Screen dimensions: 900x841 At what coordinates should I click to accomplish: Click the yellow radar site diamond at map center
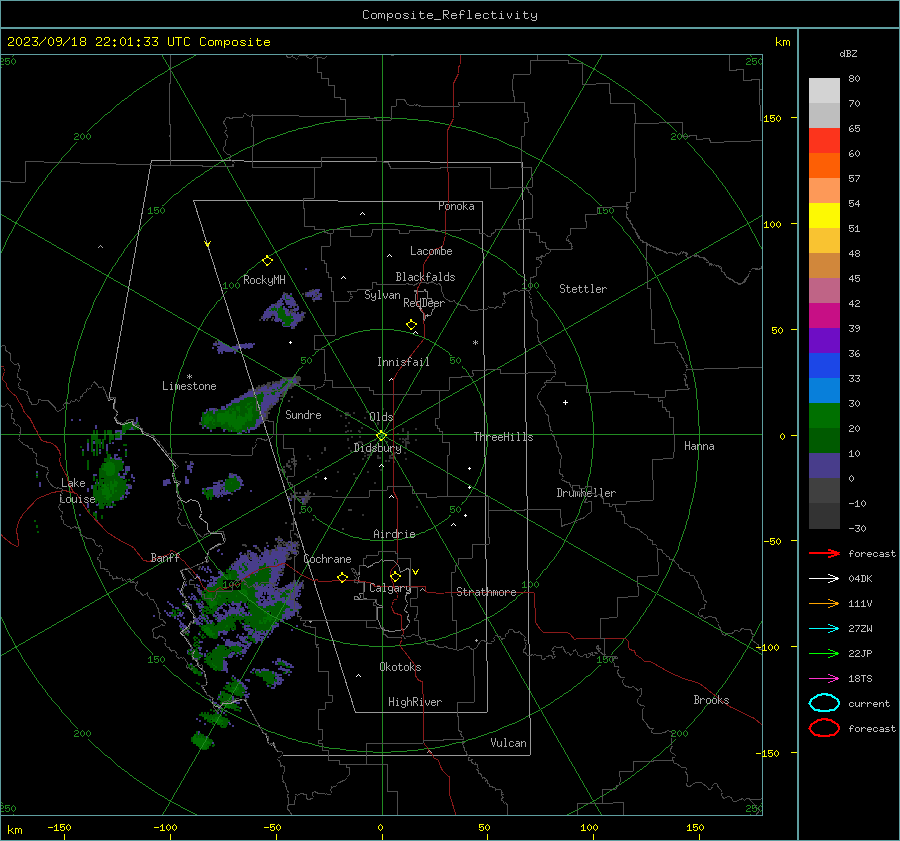pos(381,436)
